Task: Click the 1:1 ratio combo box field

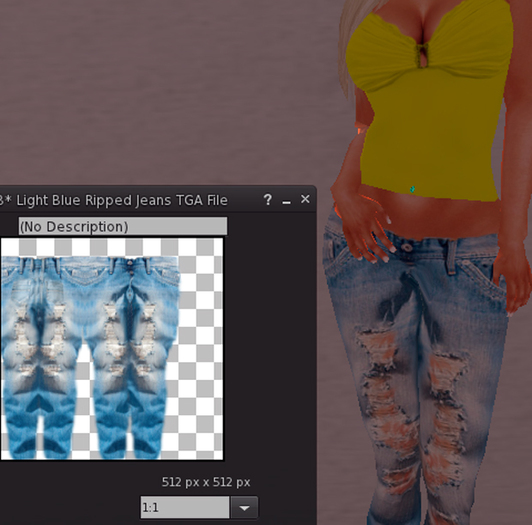Action: pos(185,508)
